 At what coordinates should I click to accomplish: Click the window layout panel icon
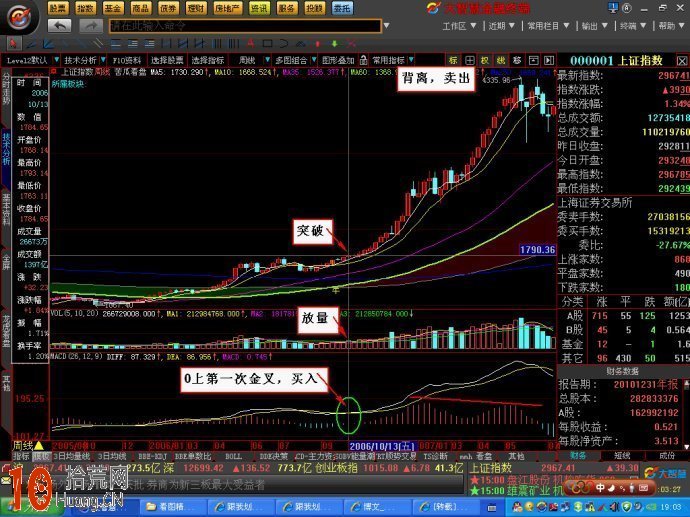(x=533, y=60)
